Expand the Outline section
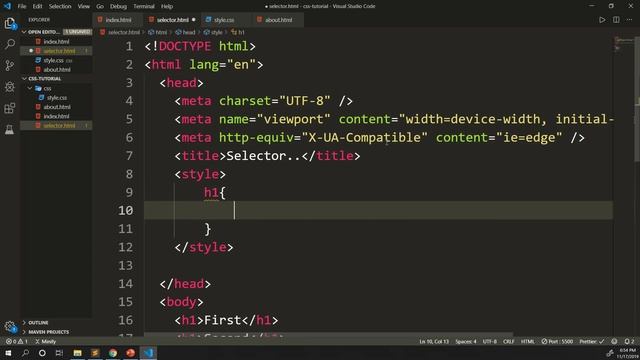The image size is (640, 360). click(38, 322)
